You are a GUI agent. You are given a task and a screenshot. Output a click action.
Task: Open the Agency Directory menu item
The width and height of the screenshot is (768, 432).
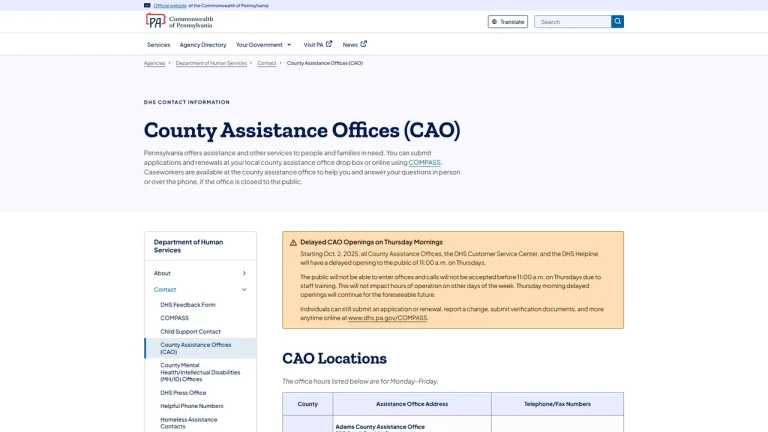pyautogui.click(x=203, y=45)
